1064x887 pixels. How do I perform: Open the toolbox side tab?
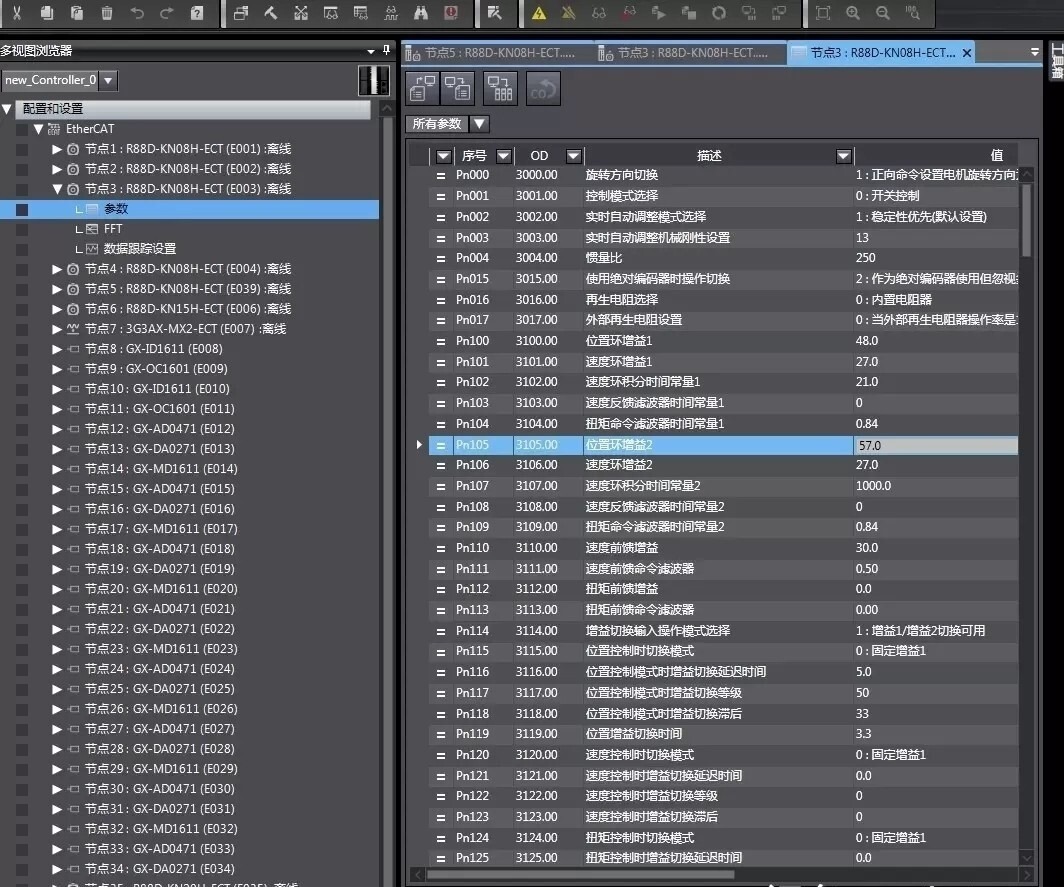(x=1056, y=61)
